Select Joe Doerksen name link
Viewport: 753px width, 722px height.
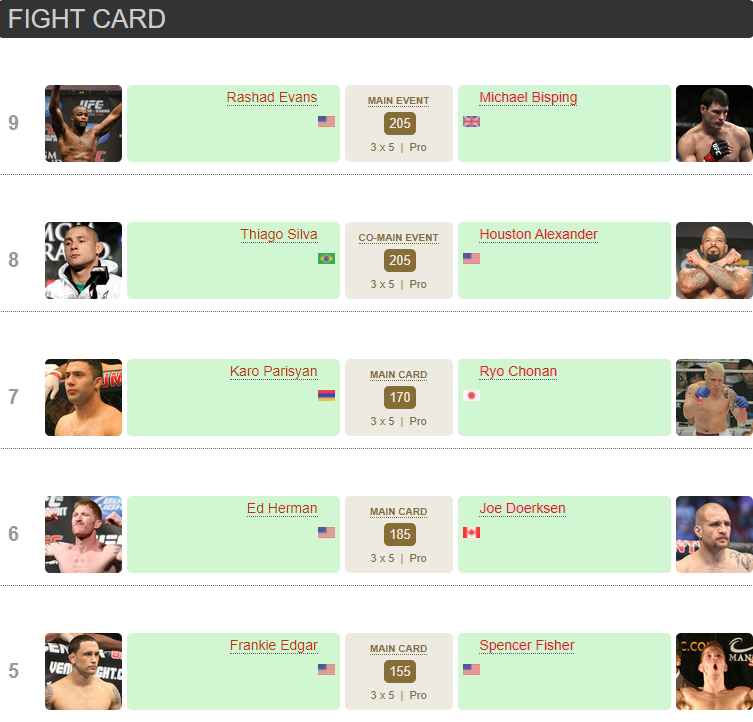click(x=522, y=509)
